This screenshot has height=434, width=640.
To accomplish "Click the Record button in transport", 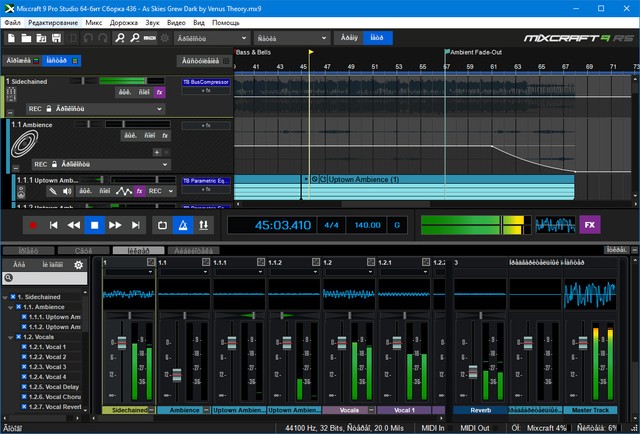I will 32,225.
